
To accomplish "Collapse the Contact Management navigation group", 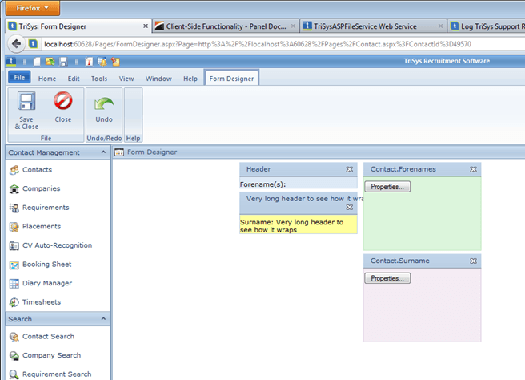I will (x=103, y=152).
